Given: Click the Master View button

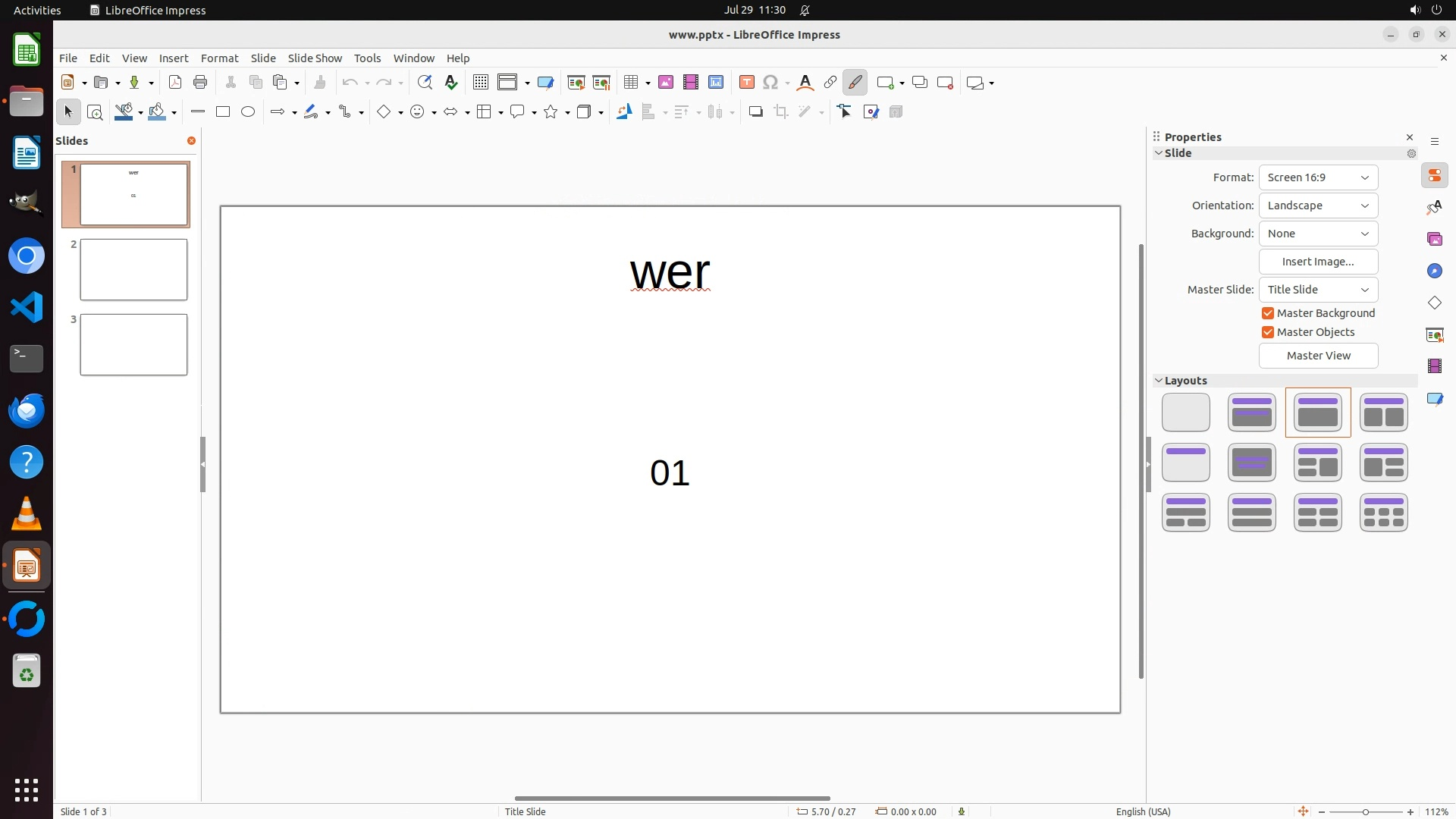Looking at the screenshot, I should (1318, 356).
